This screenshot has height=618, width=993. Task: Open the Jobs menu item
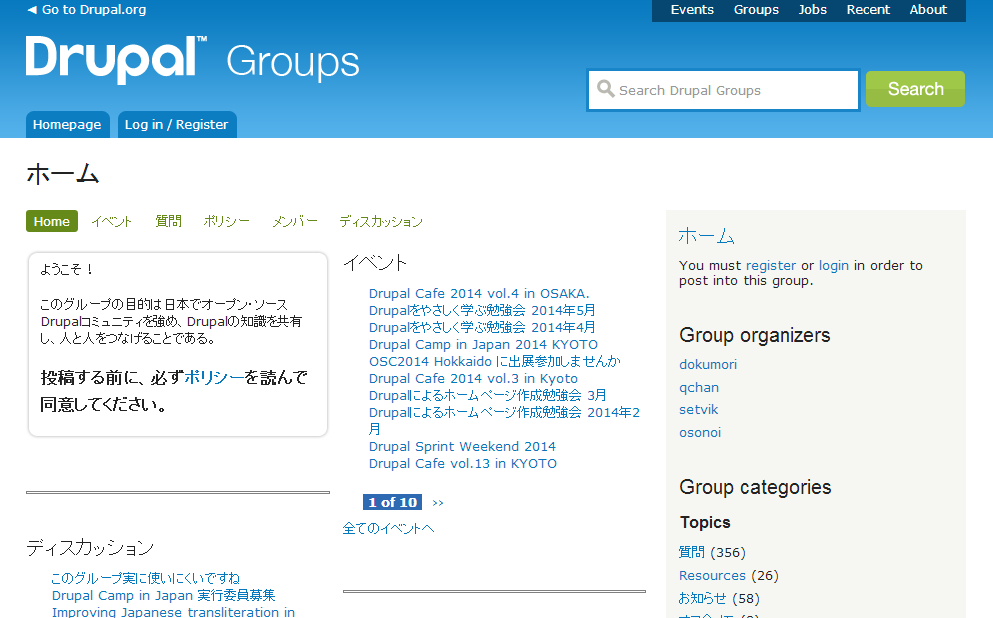[x=813, y=9]
